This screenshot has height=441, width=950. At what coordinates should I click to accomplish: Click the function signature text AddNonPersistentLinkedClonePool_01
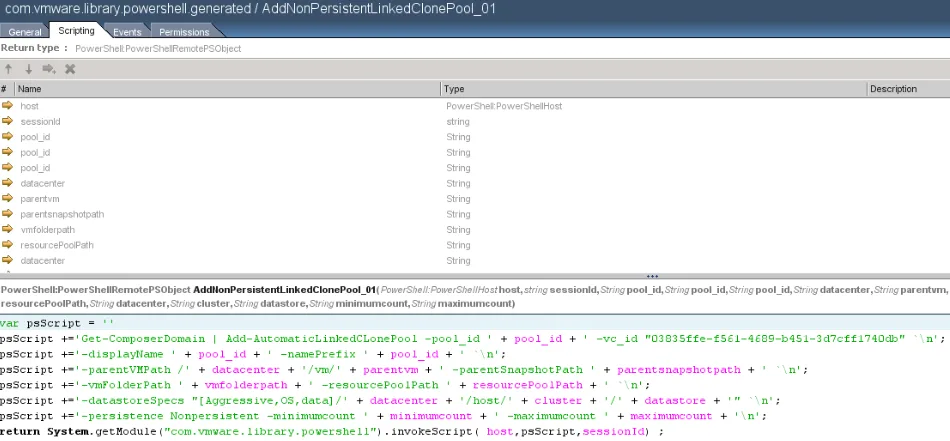click(285, 290)
